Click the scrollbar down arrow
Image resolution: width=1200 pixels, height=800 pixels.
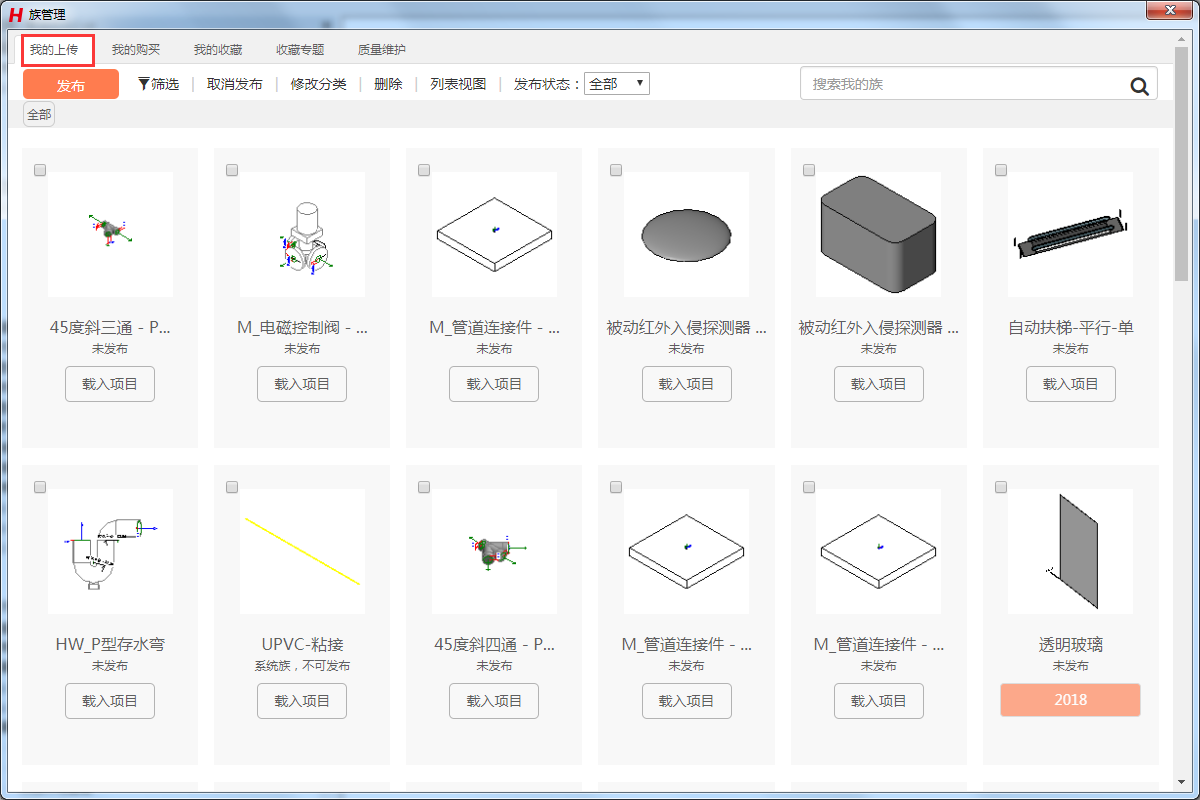click(x=1181, y=781)
